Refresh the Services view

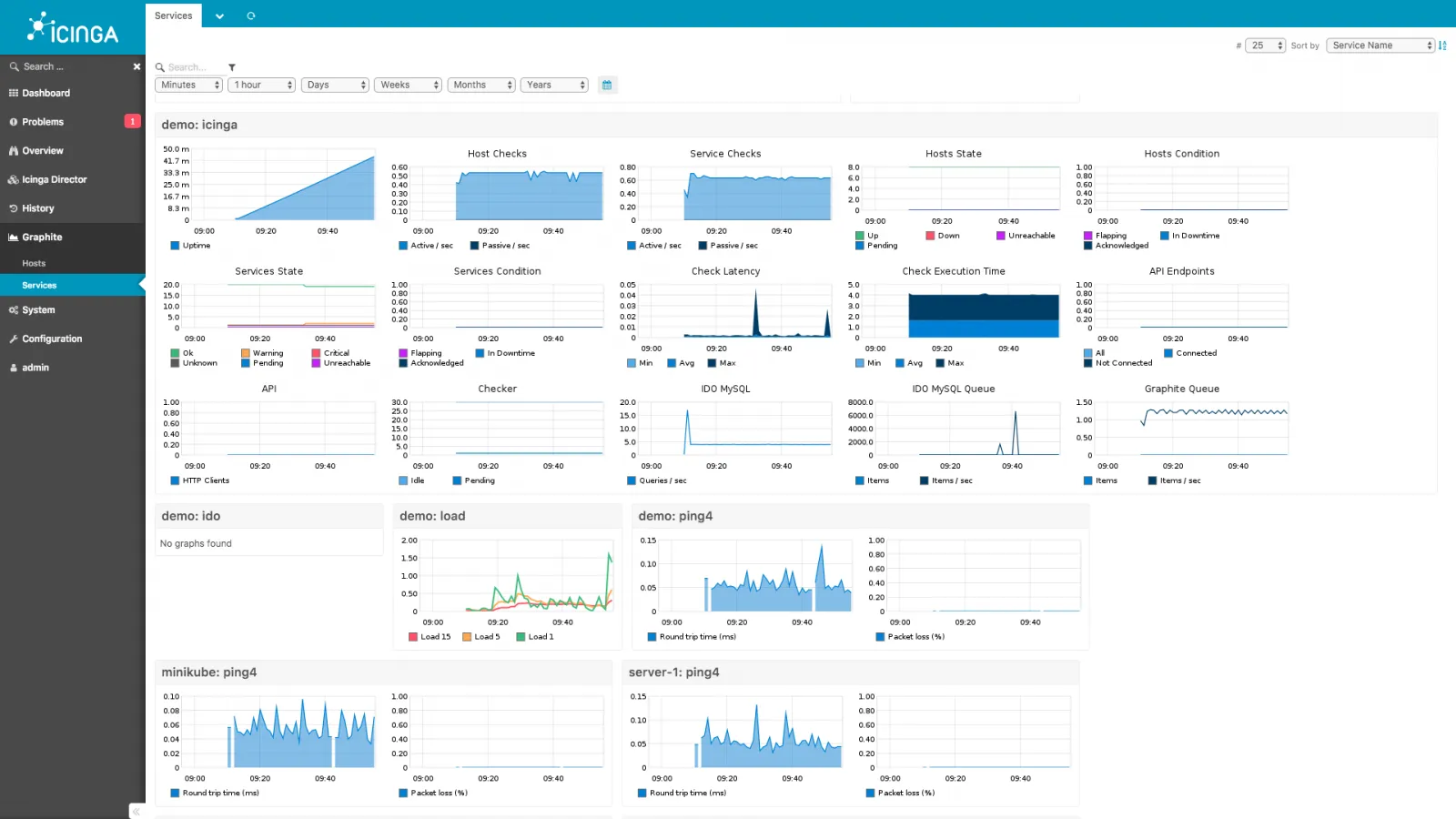(x=251, y=15)
